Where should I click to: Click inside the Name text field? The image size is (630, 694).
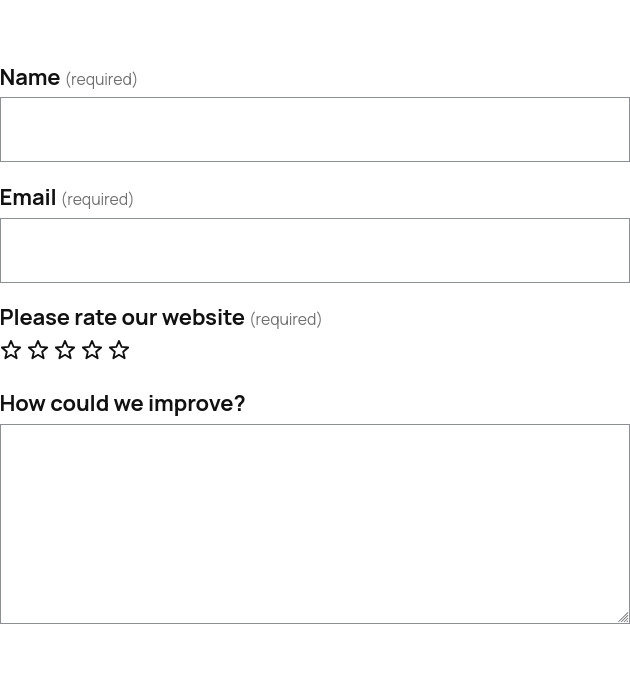coord(314,130)
